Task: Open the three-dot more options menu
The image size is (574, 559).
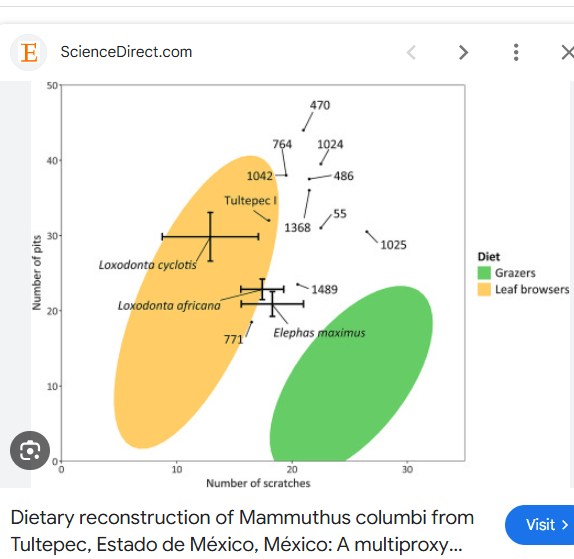Action: [516, 52]
